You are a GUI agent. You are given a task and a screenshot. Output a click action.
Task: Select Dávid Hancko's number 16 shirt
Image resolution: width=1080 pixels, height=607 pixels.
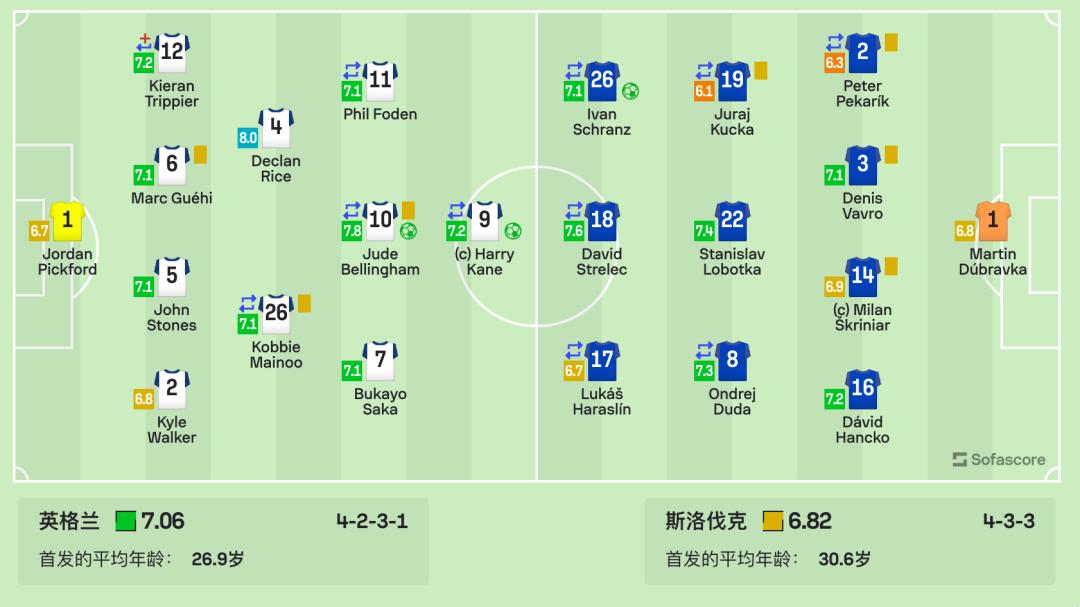(x=862, y=388)
